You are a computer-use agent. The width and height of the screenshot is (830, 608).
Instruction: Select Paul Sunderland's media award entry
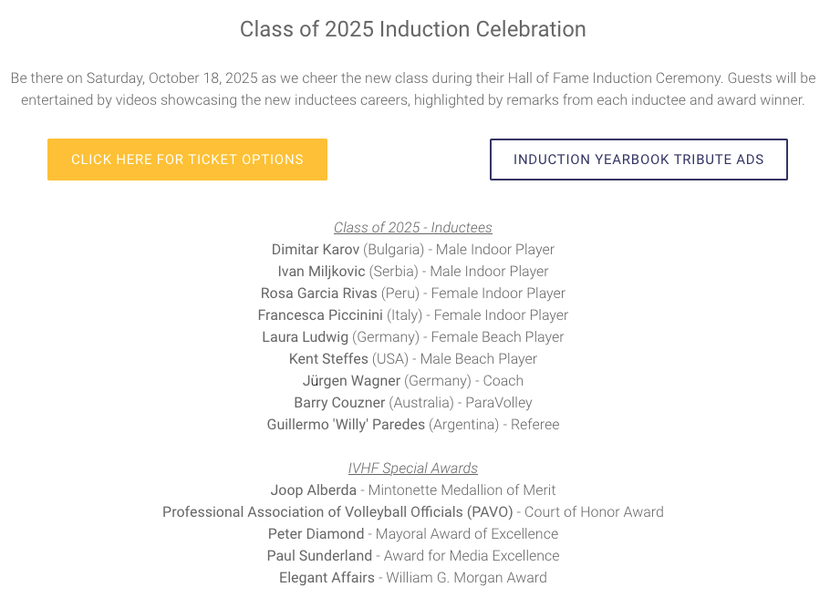coord(320,556)
